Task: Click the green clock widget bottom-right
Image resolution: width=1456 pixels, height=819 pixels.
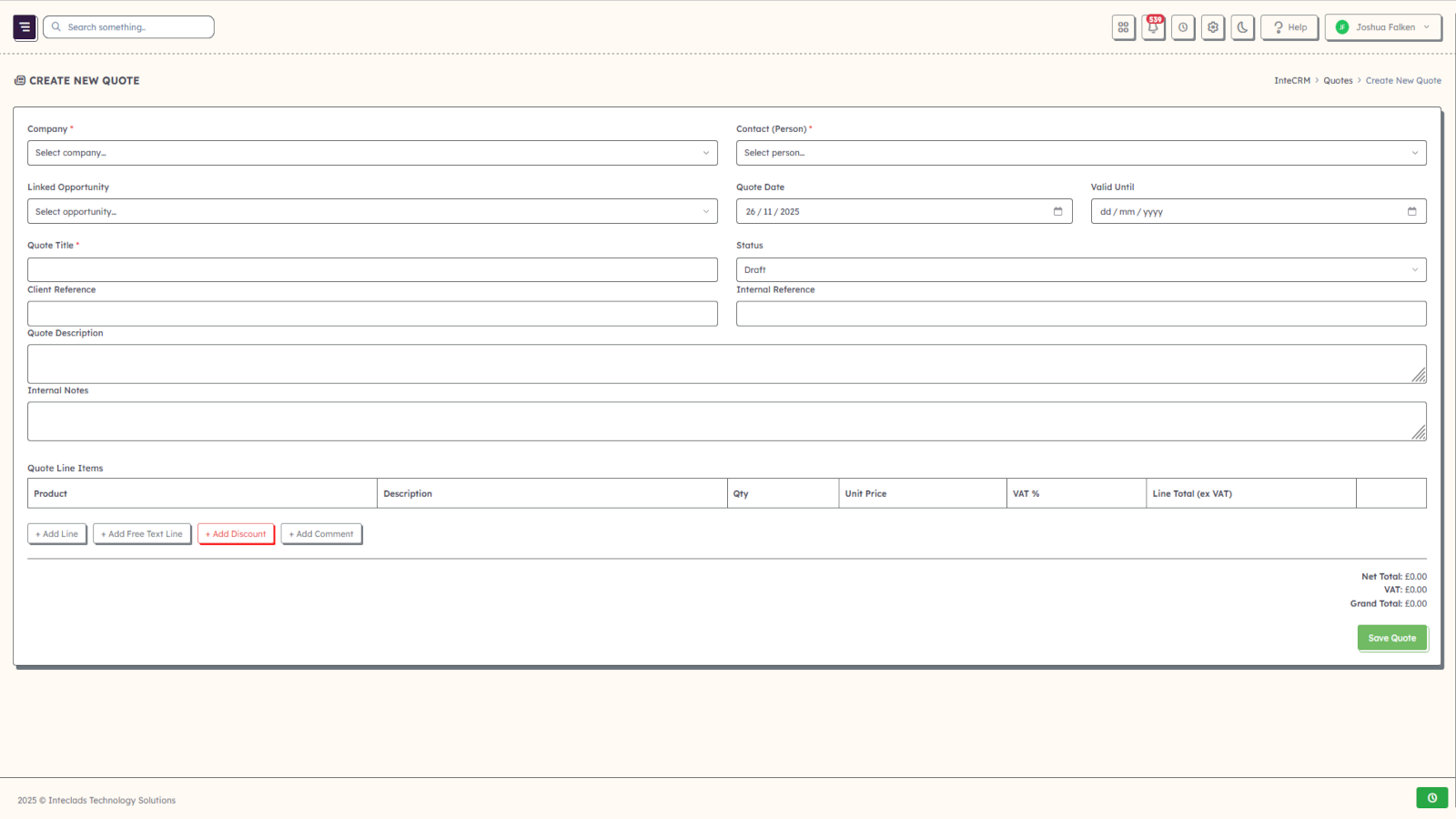Action: click(1431, 798)
